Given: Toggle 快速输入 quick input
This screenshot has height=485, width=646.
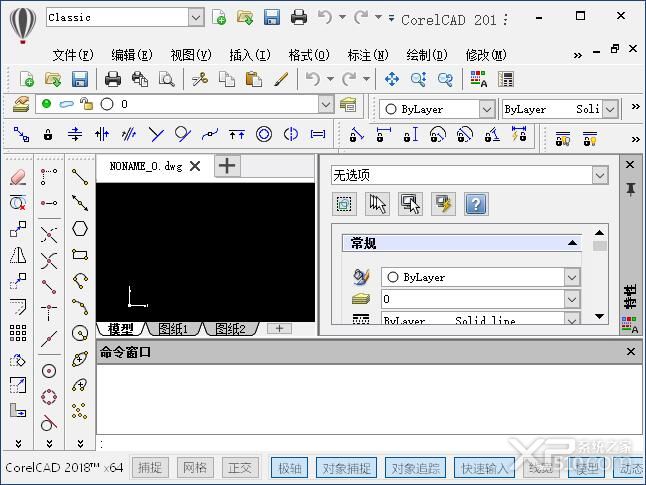Looking at the screenshot, I should (x=484, y=468).
